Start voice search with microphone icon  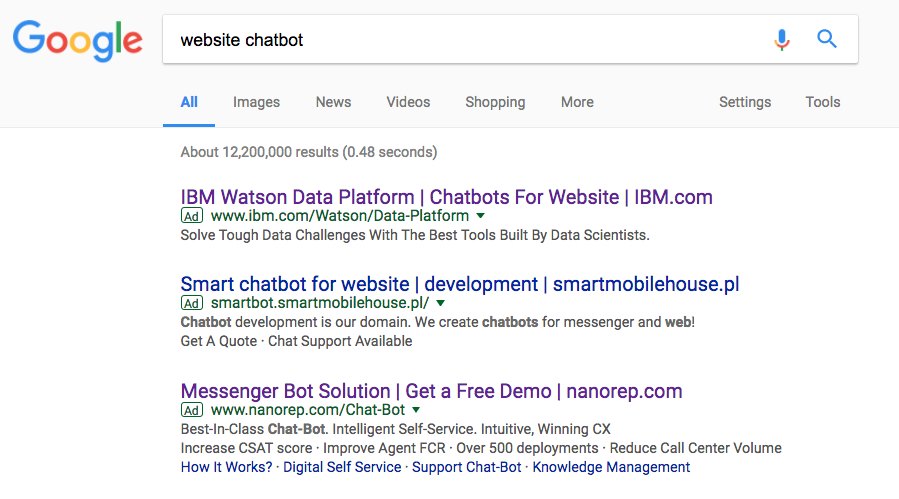pos(782,40)
